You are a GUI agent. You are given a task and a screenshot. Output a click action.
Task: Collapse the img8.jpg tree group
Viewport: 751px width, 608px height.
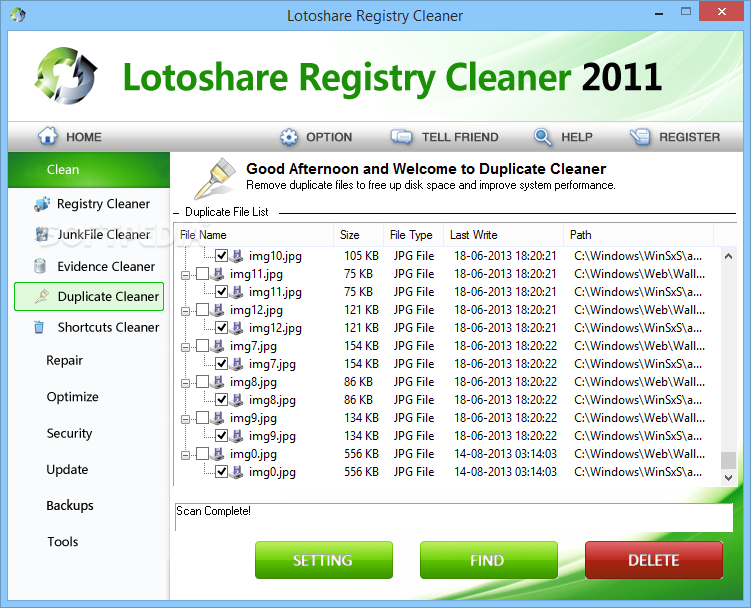pos(185,383)
